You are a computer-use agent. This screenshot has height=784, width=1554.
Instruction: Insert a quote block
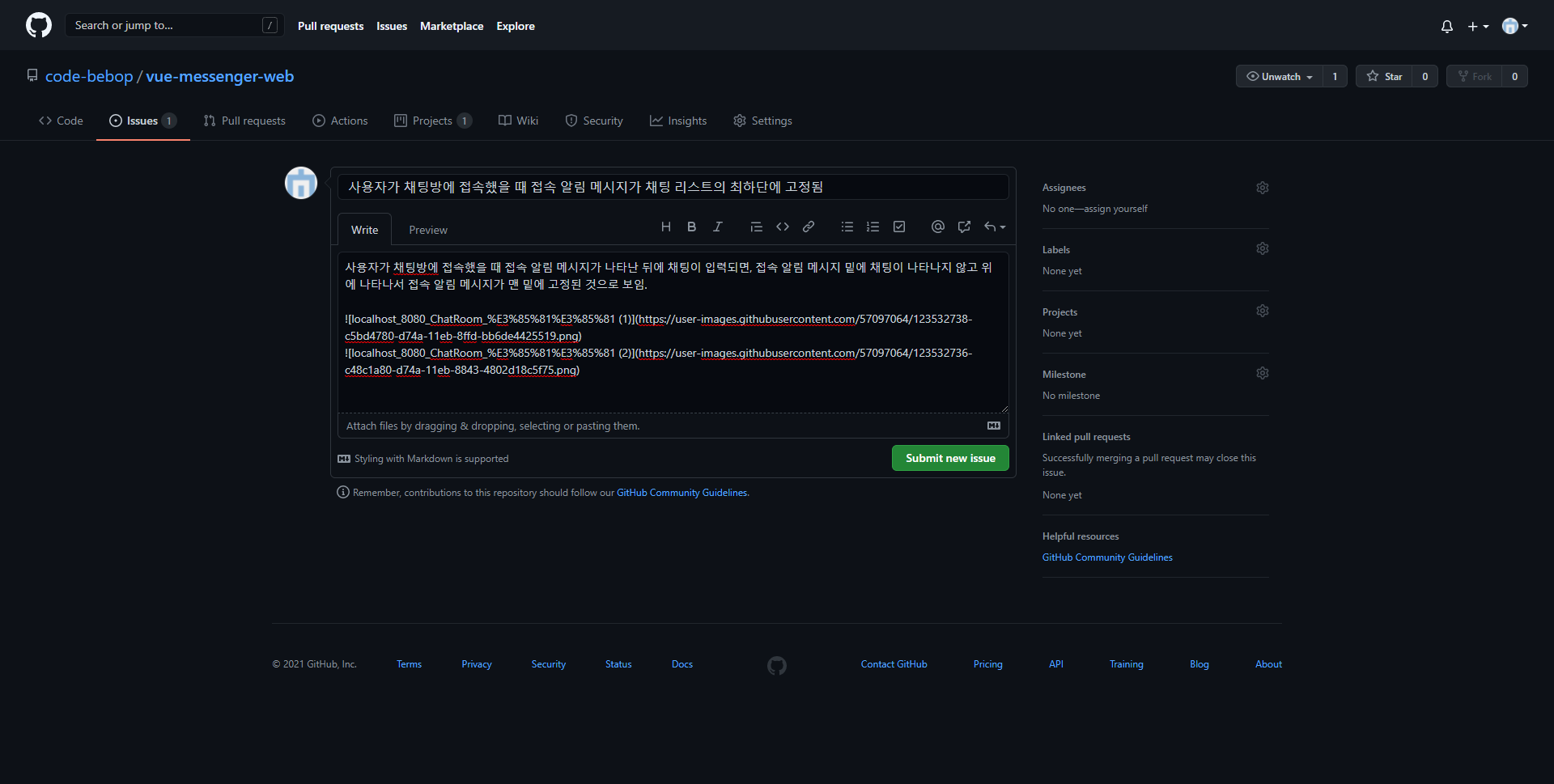757,227
